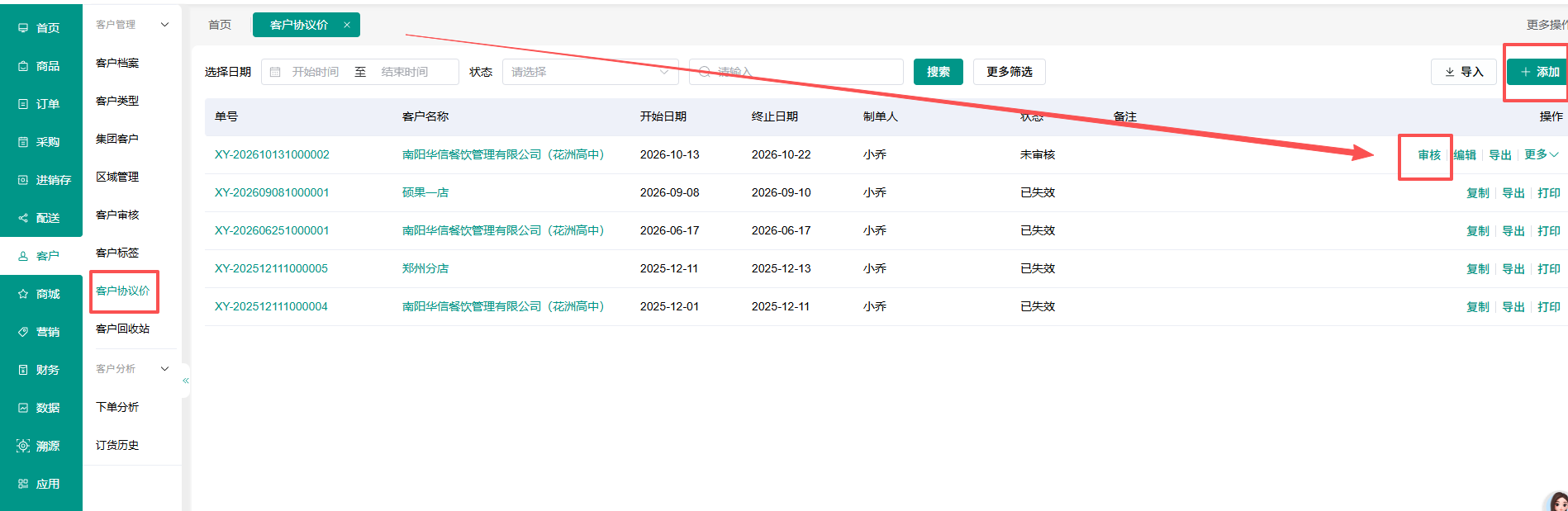Open the 订单 orders sidebar icon
The width and height of the screenshot is (1568, 511).
point(23,104)
